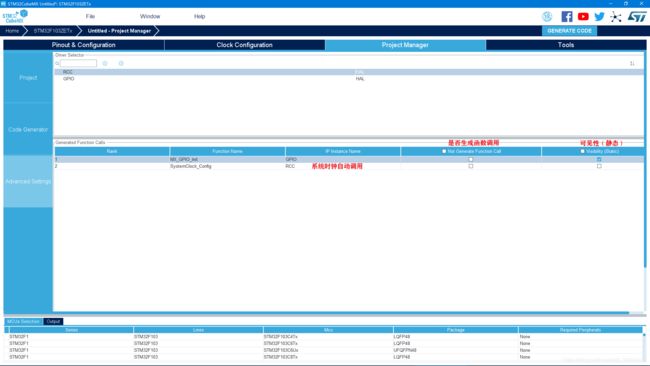Toggle Not Generate Function Call for SystemClock_Config

[x=471, y=166]
